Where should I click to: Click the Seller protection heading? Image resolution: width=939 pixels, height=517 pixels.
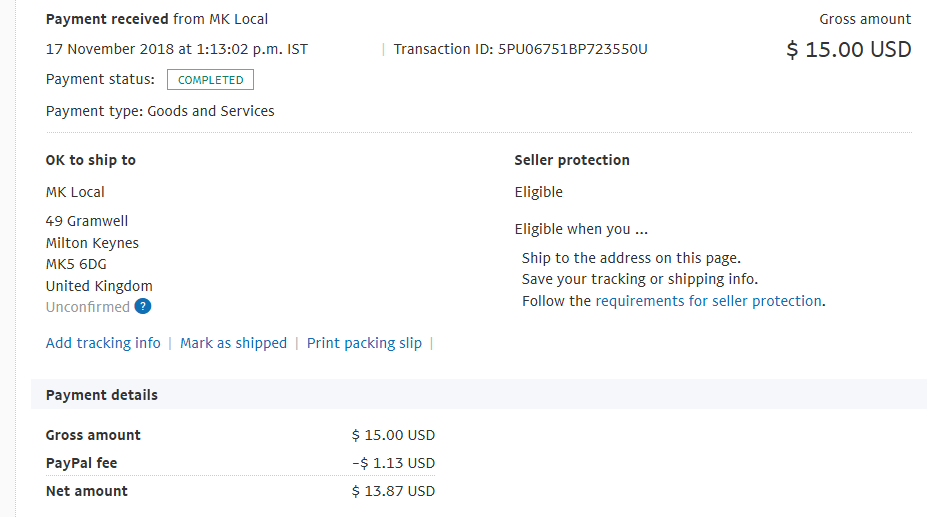click(572, 160)
